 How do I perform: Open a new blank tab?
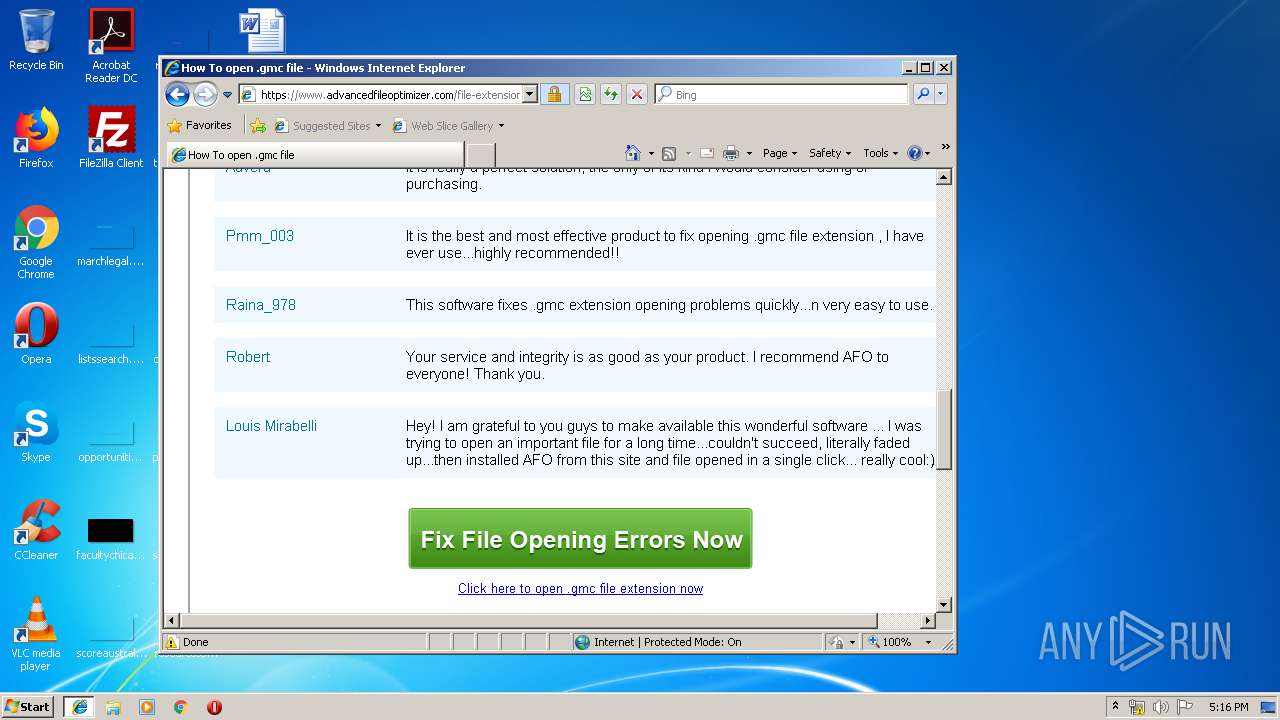(x=480, y=155)
